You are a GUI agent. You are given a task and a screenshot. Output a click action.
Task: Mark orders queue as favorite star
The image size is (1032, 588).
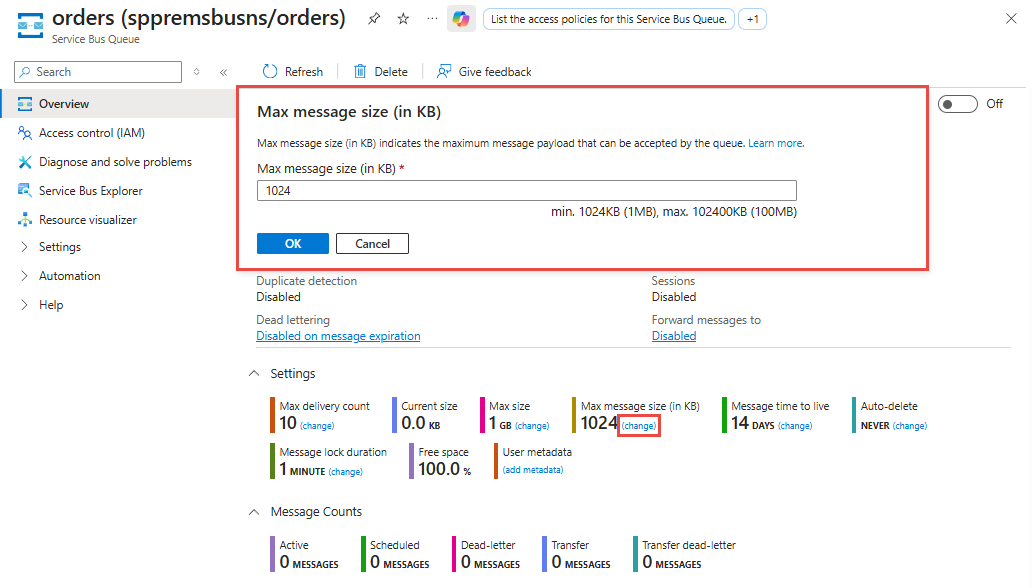tap(403, 19)
